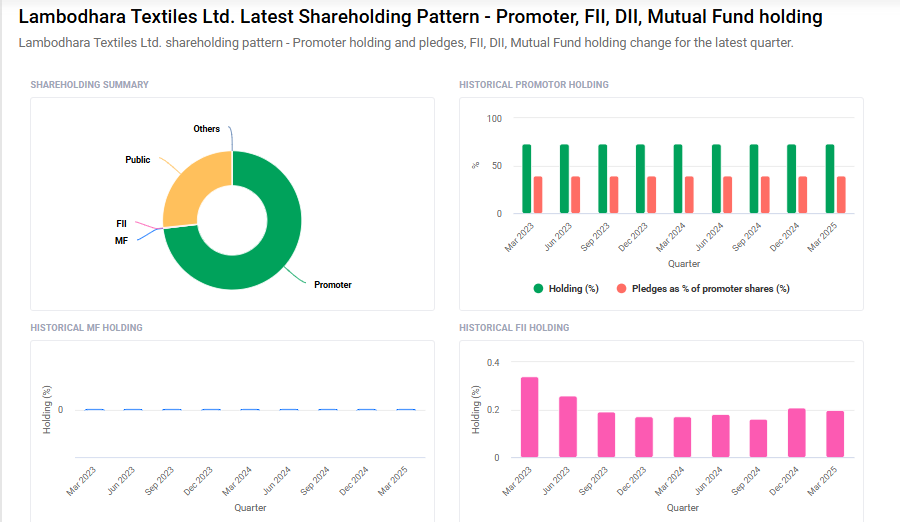Click the Historical FII Holding heading

pyautogui.click(x=514, y=327)
